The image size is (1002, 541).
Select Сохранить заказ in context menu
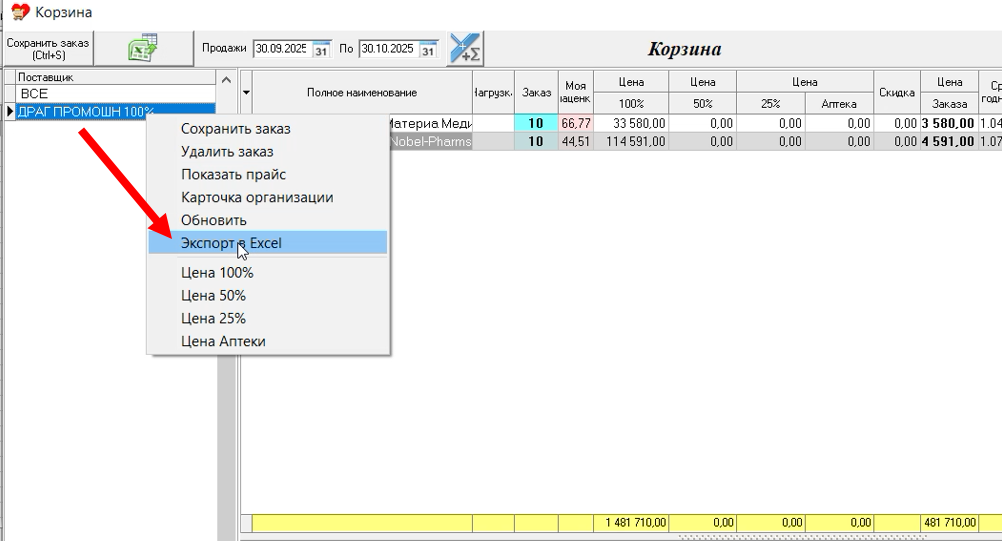[235, 129]
